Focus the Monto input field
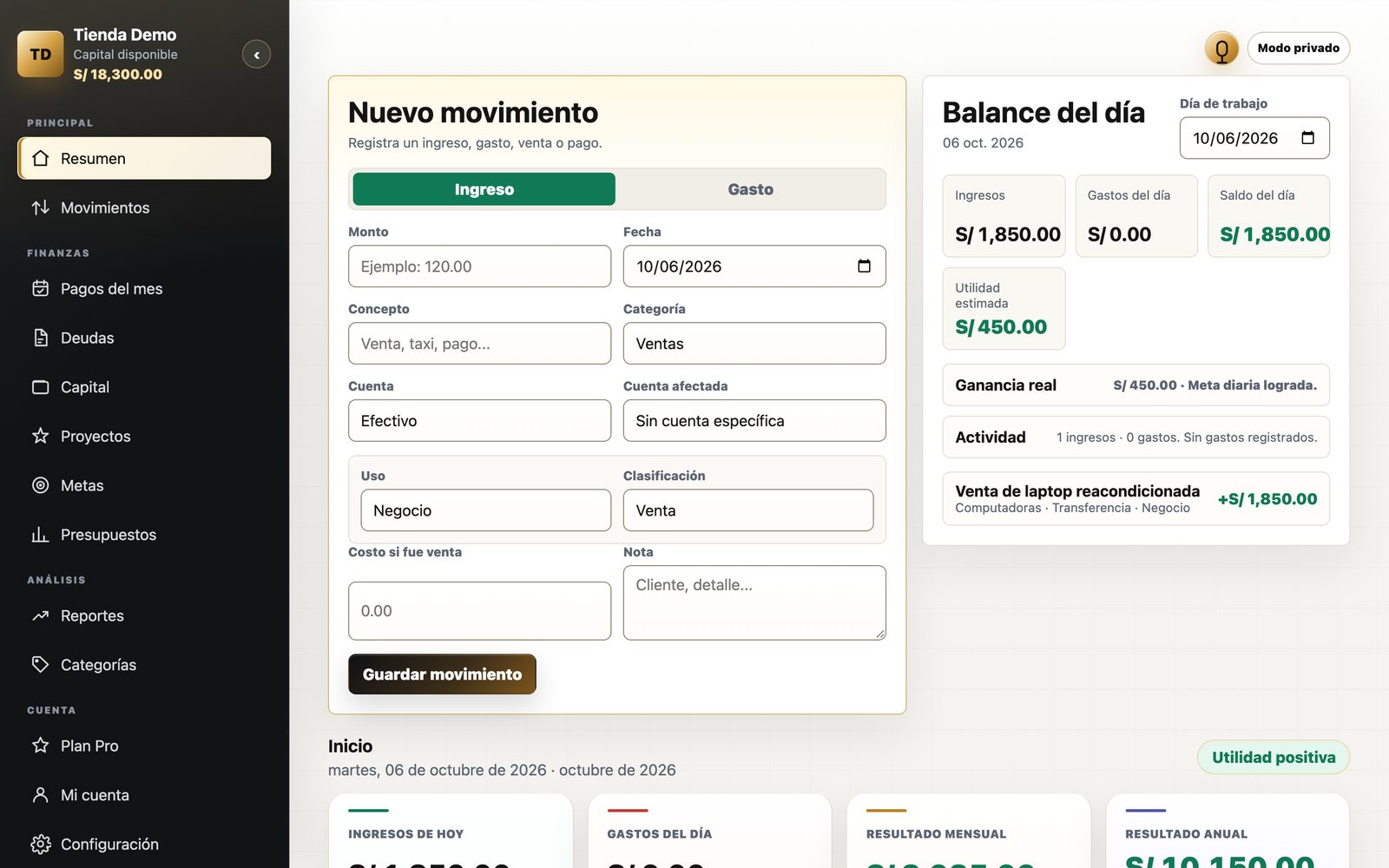The image size is (1389, 868). click(479, 266)
